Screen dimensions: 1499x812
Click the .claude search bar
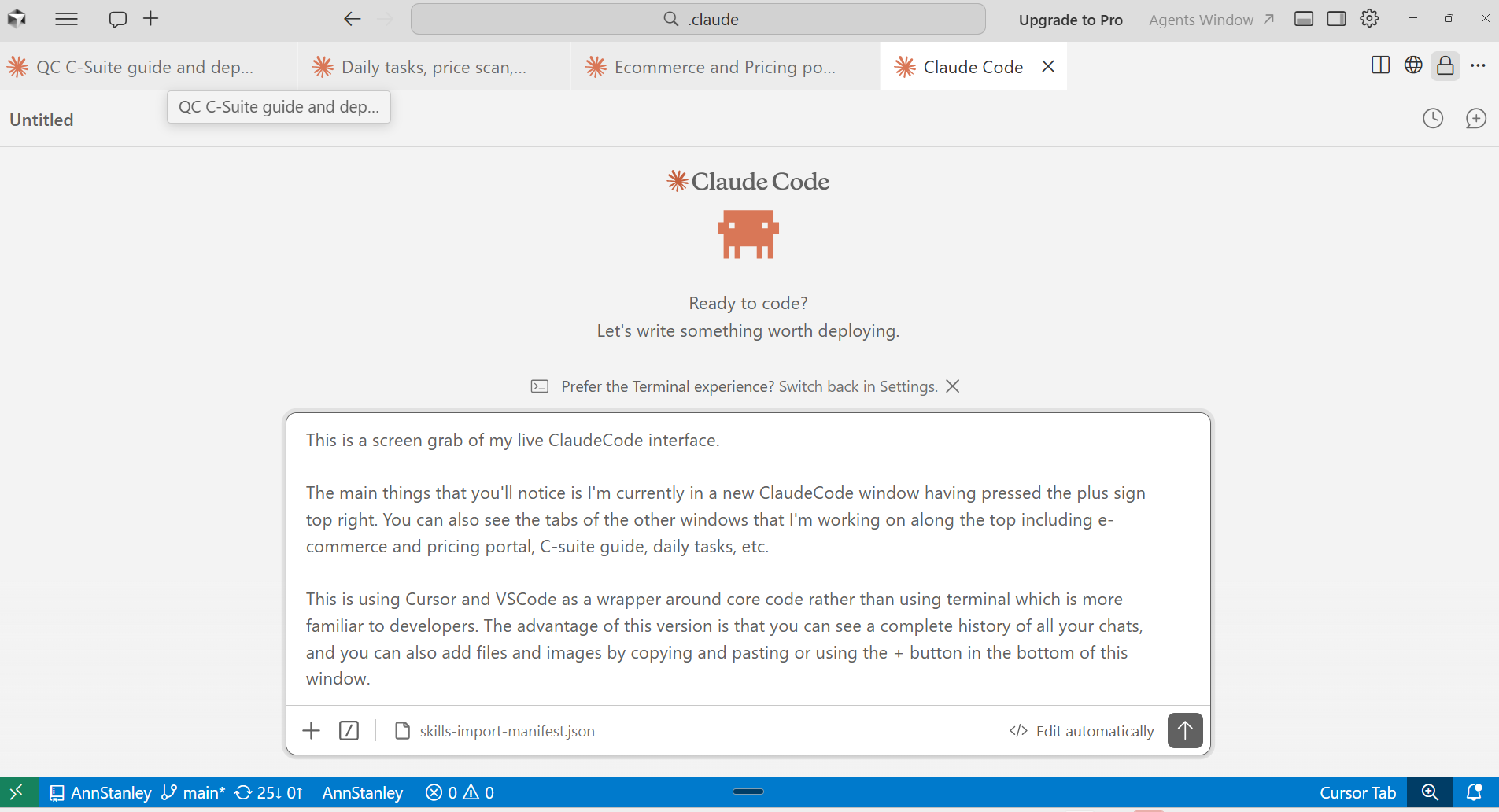[x=698, y=19]
